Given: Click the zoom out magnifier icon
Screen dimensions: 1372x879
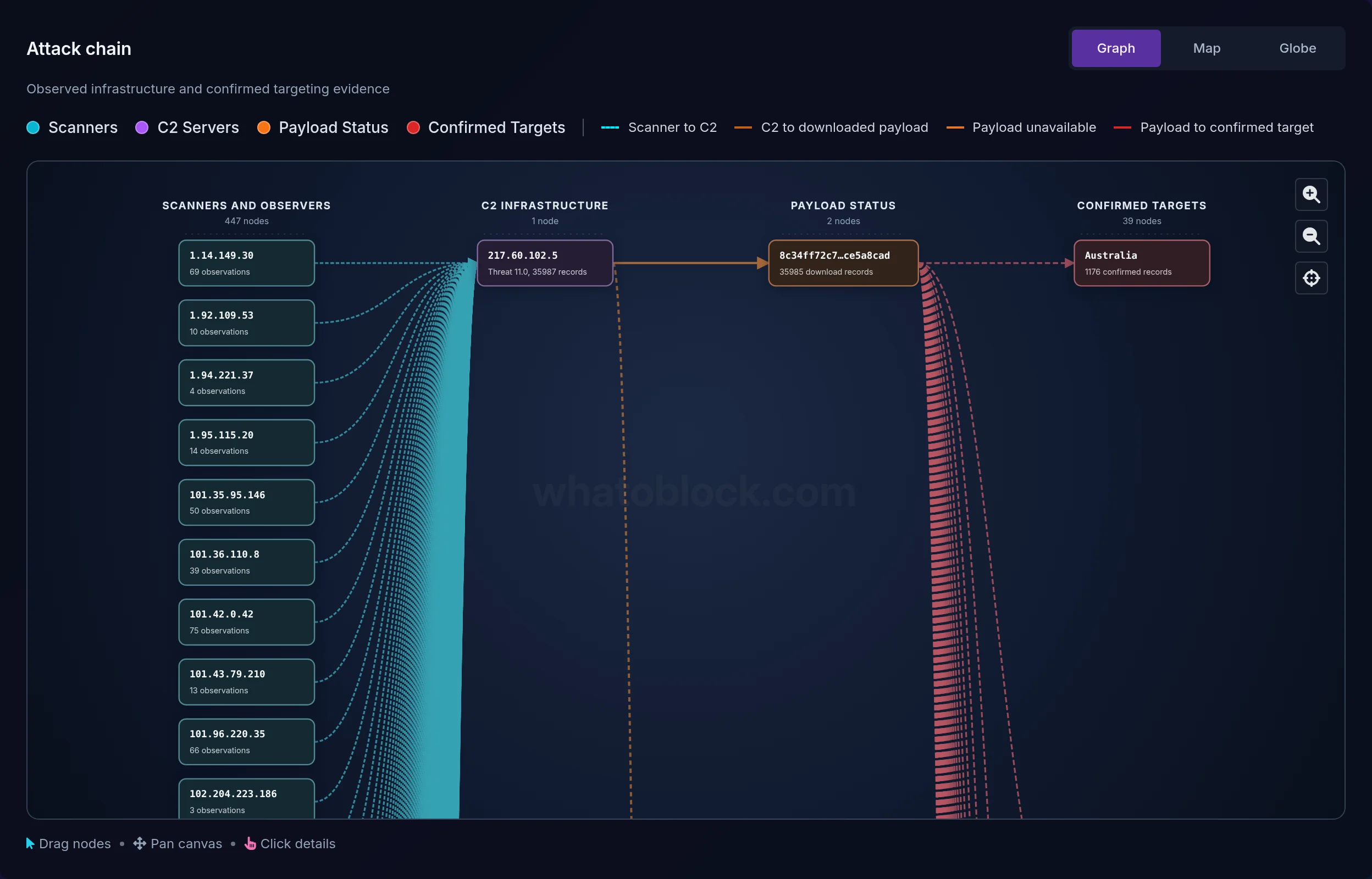Looking at the screenshot, I should click(1311, 236).
